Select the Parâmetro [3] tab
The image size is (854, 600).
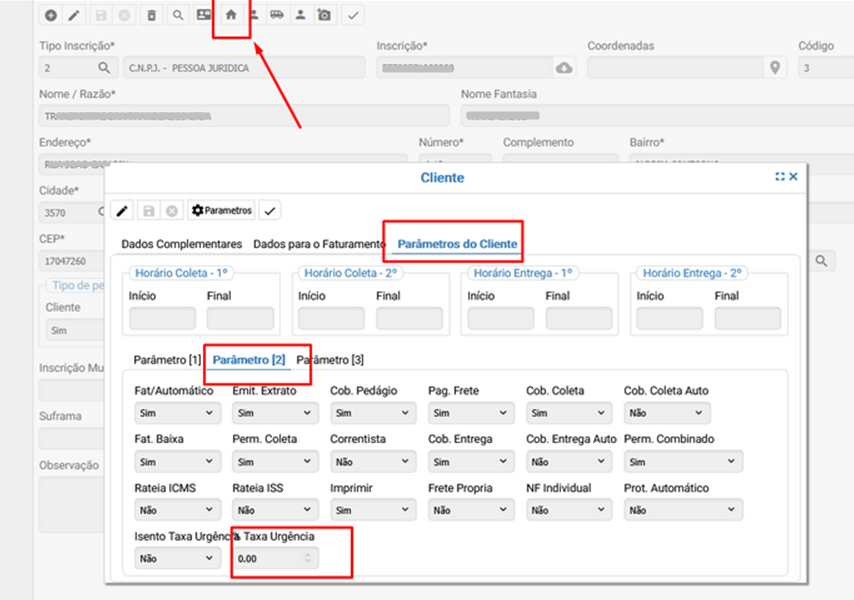point(331,360)
